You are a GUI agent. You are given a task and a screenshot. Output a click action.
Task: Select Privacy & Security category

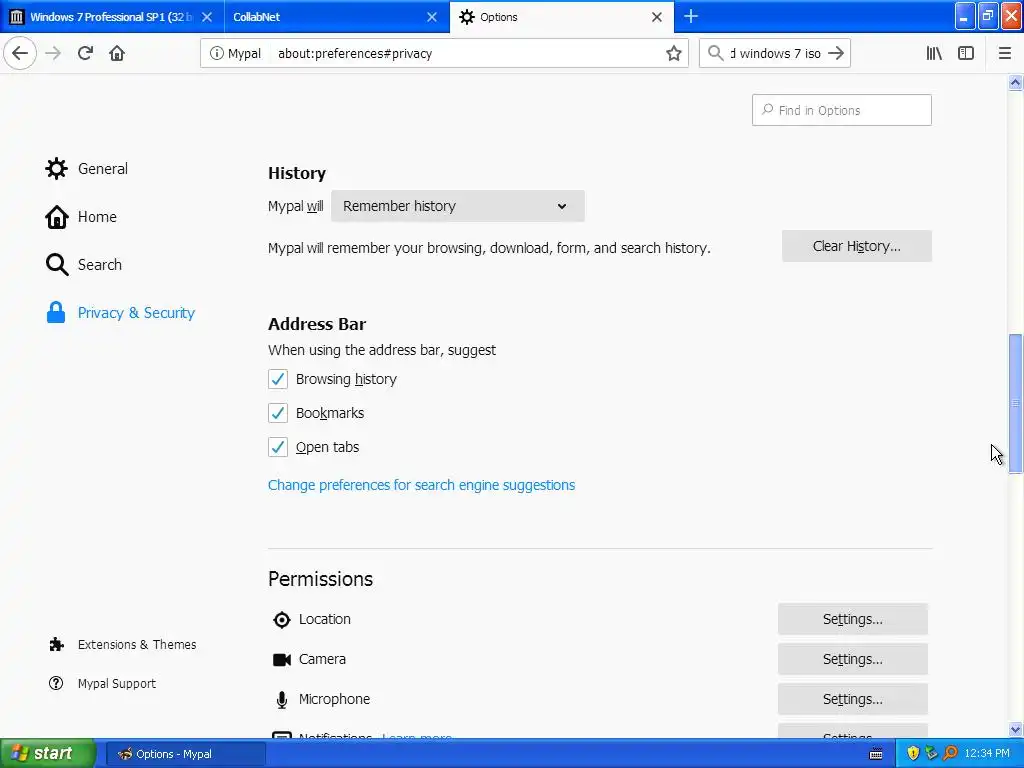[x=121, y=313]
